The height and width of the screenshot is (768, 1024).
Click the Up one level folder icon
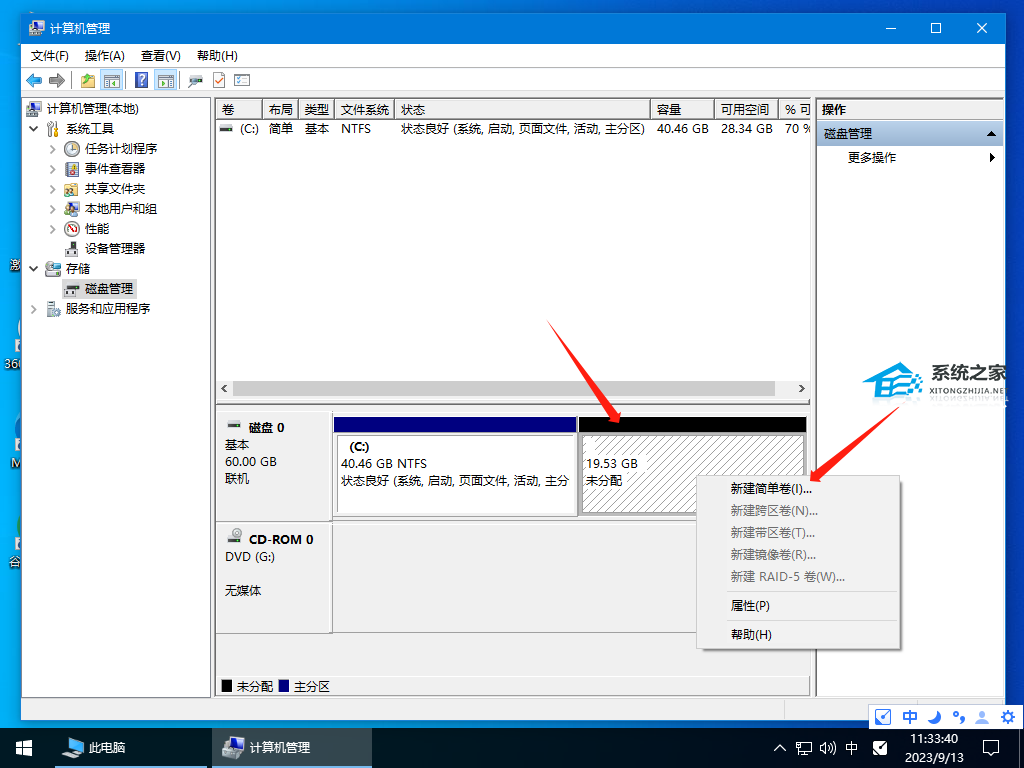(88, 81)
